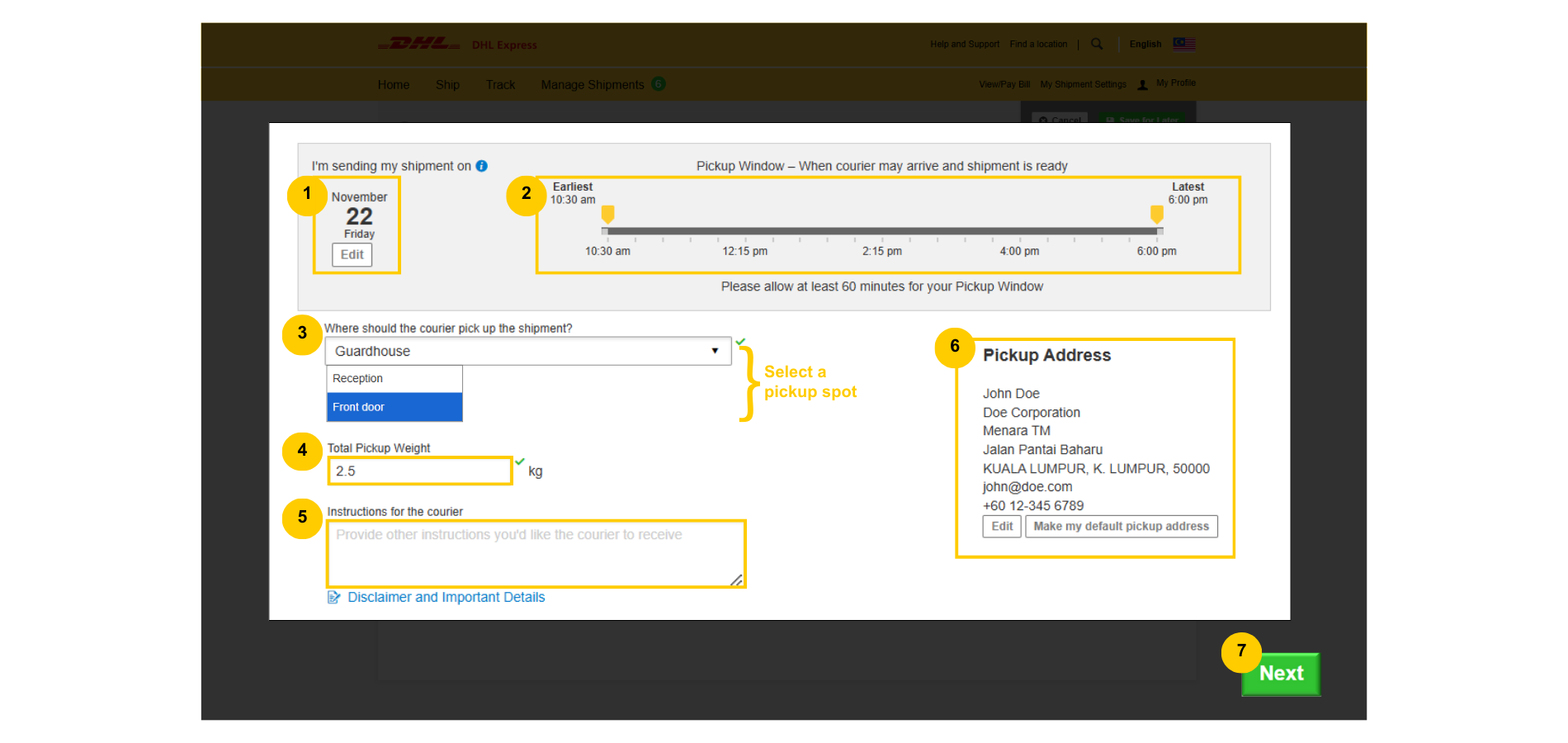Click the English language selector

pyautogui.click(x=1145, y=44)
